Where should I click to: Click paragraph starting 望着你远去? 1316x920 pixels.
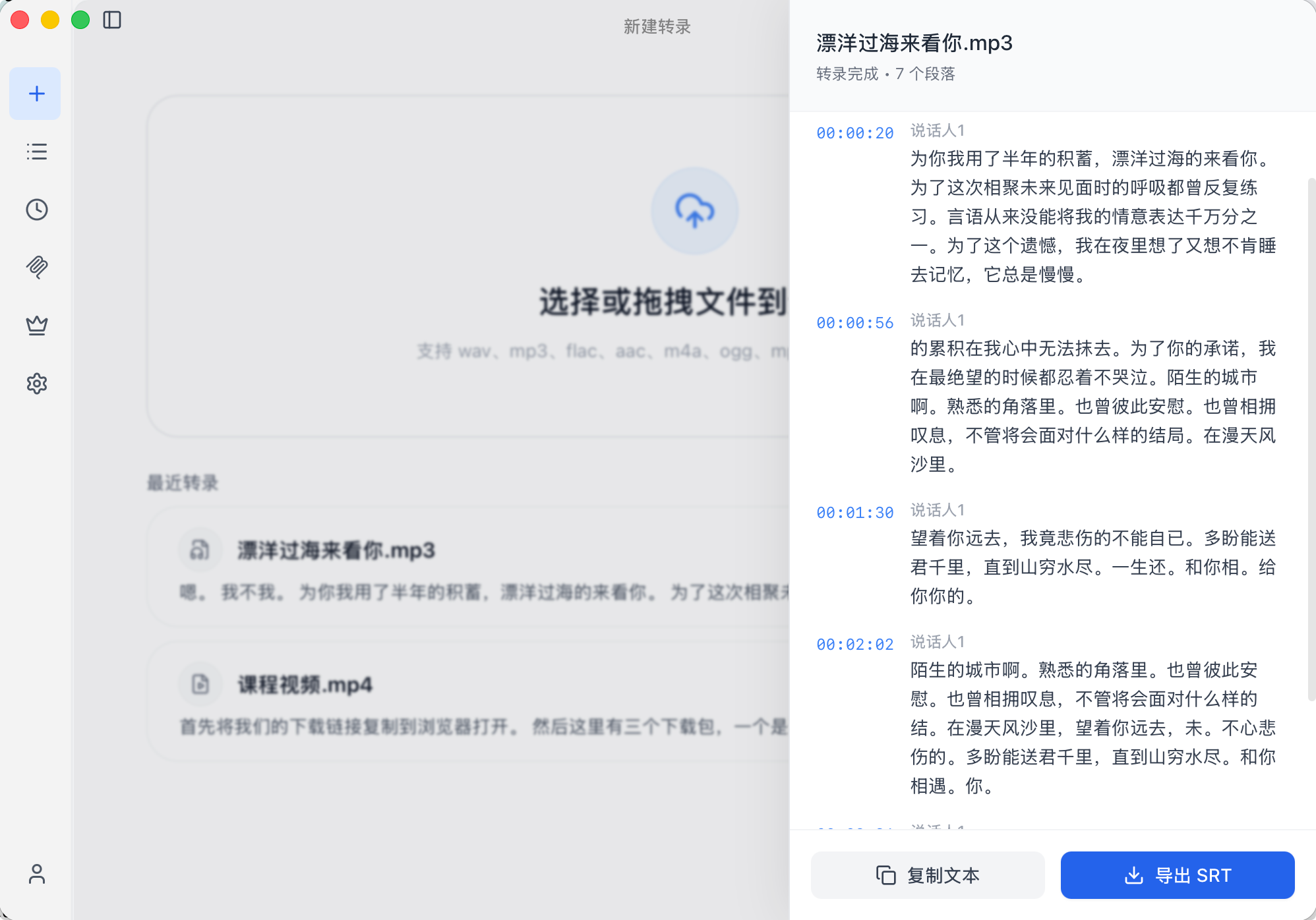(x=1093, y=567)
